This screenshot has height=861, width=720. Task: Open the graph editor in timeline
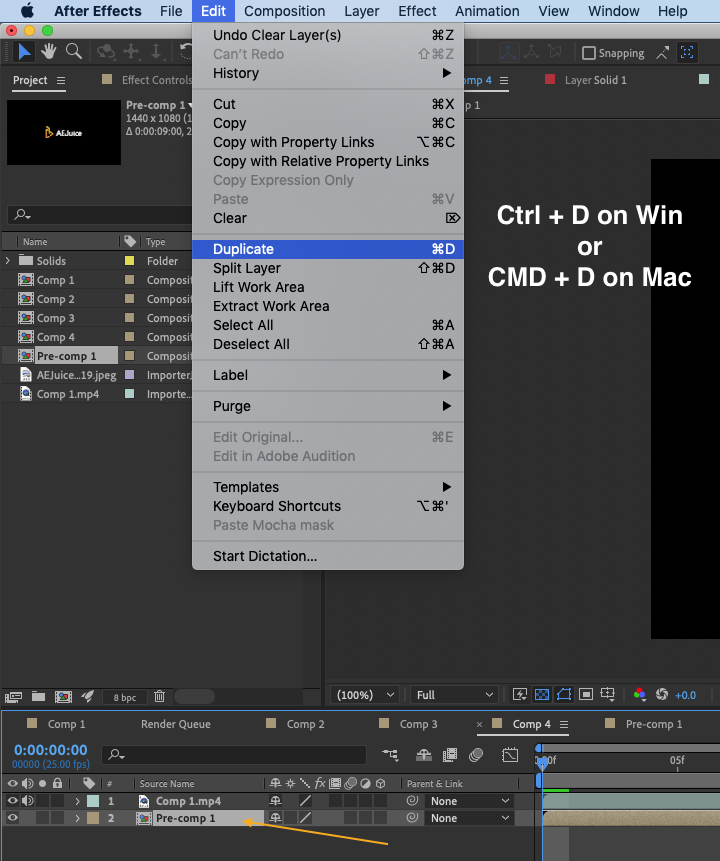click(510, 755)
